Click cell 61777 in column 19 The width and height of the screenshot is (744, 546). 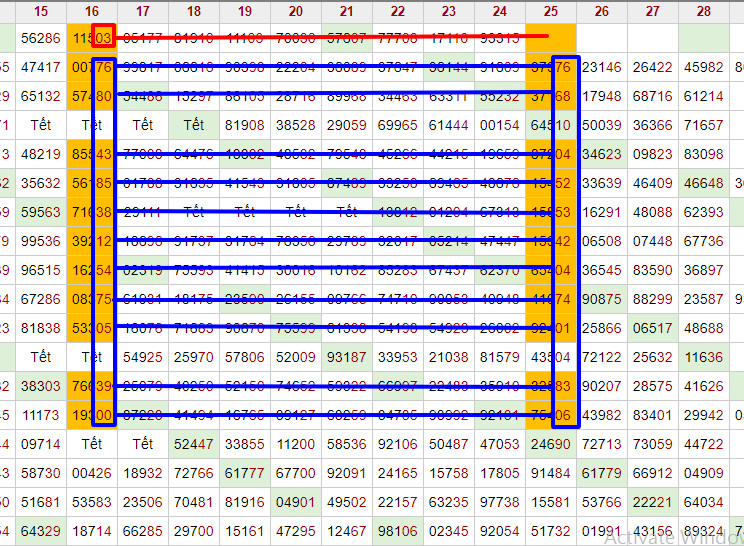(x=245, y=473)
